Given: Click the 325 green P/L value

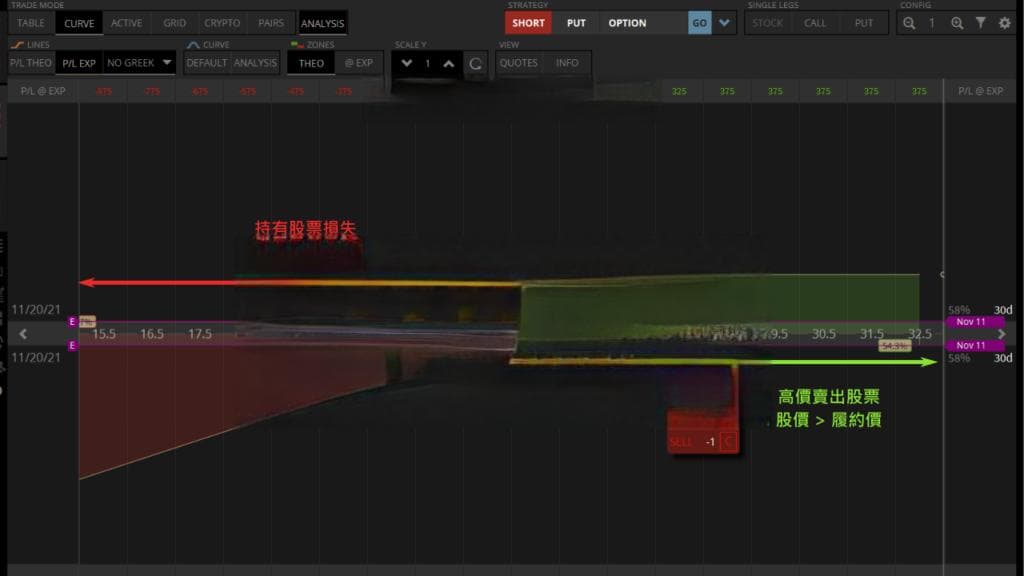Looking at the screenshot, I should (x=679, y=91).
